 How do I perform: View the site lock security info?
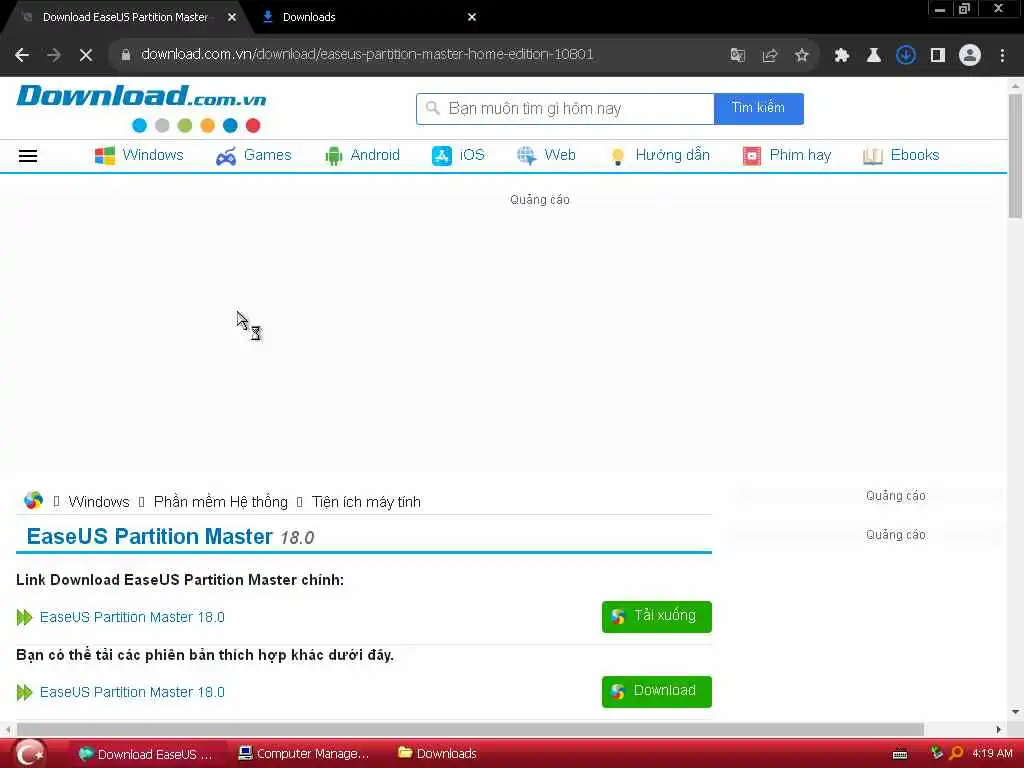[125, 55]
